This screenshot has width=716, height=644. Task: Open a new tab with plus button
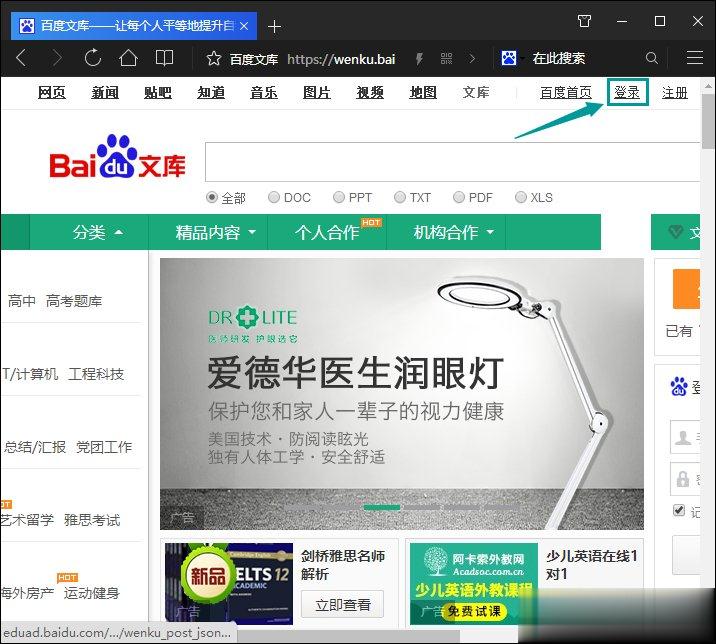(x=274, y=26)
